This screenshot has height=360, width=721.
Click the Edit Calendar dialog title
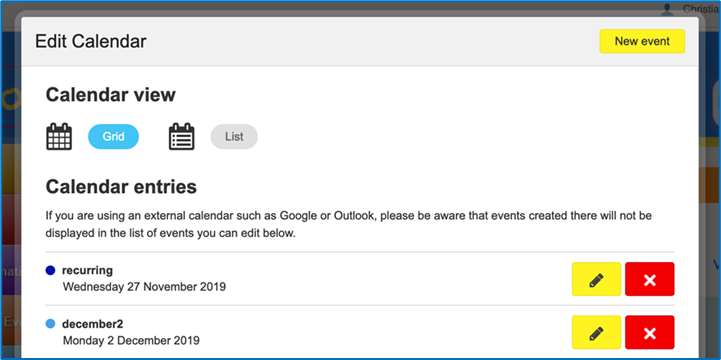[x=91, y=41]
